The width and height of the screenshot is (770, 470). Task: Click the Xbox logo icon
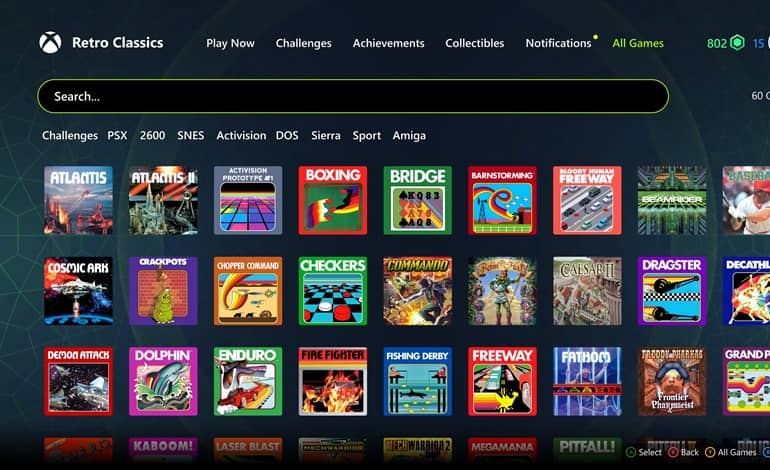pos(50,43)
